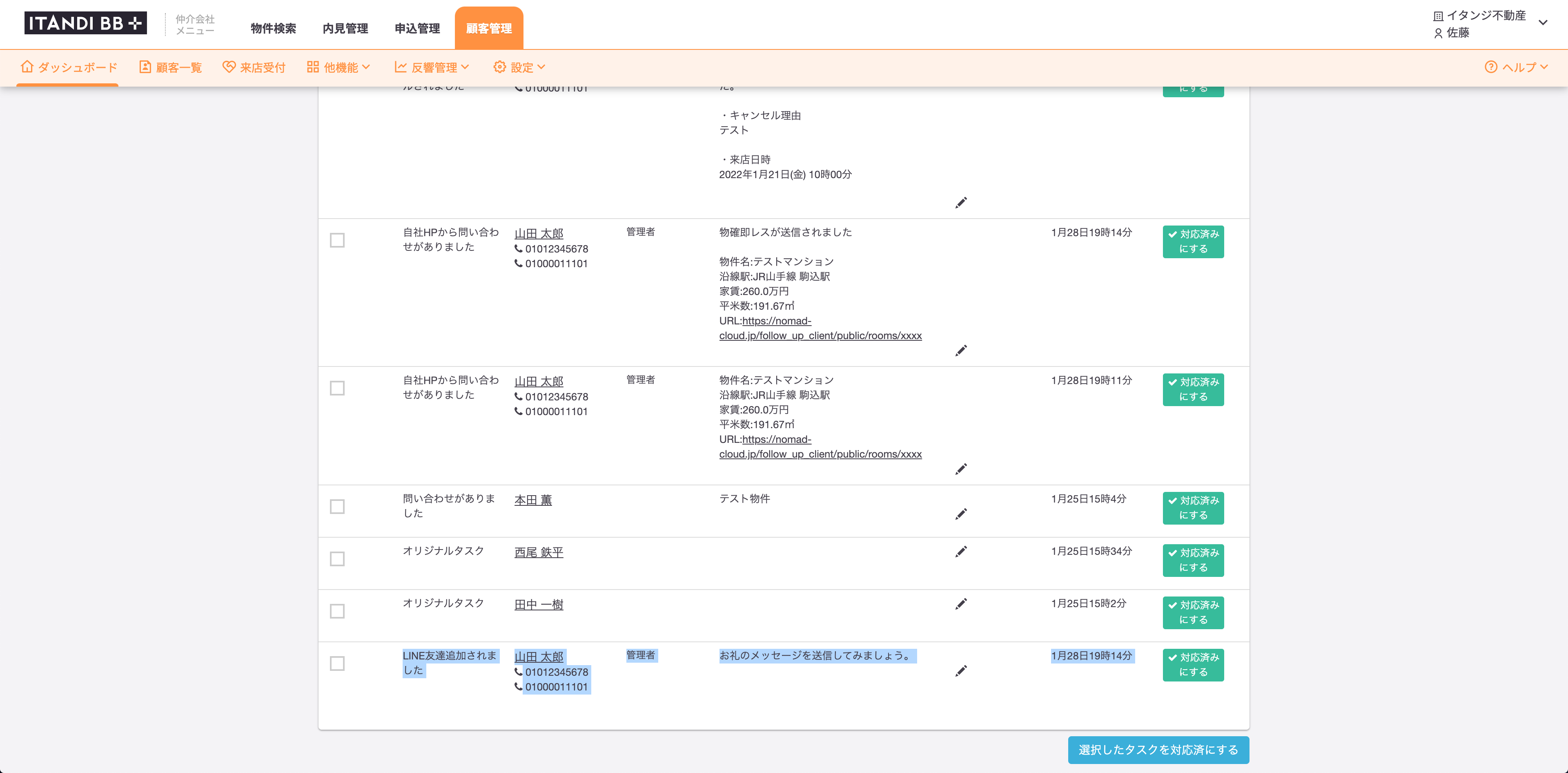Image resolution: width=1568 pixels, height=773 pixels.
Task: Edit pencil for 19時14分 物確即レス row
Action: coord(961,351)
